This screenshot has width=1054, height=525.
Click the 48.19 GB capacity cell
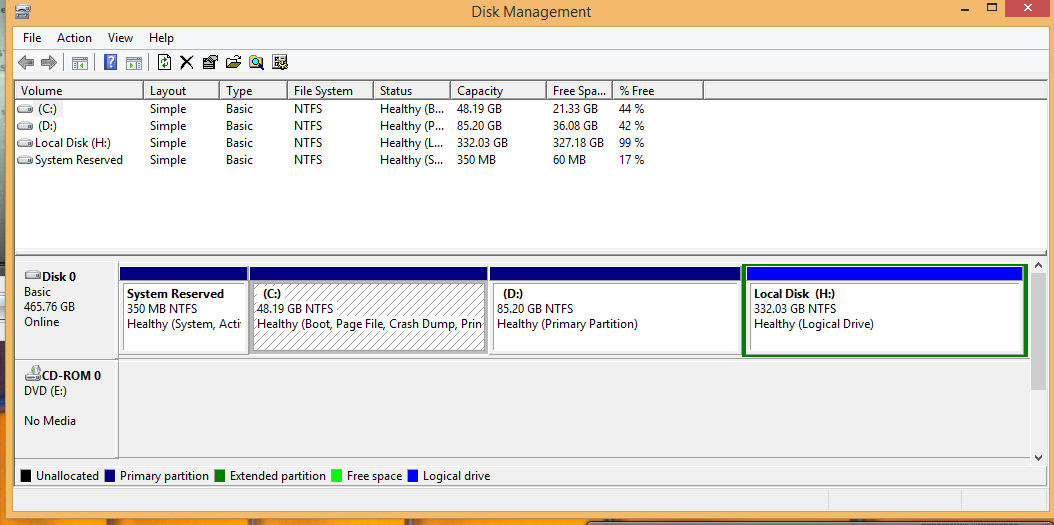coord(479,109)
